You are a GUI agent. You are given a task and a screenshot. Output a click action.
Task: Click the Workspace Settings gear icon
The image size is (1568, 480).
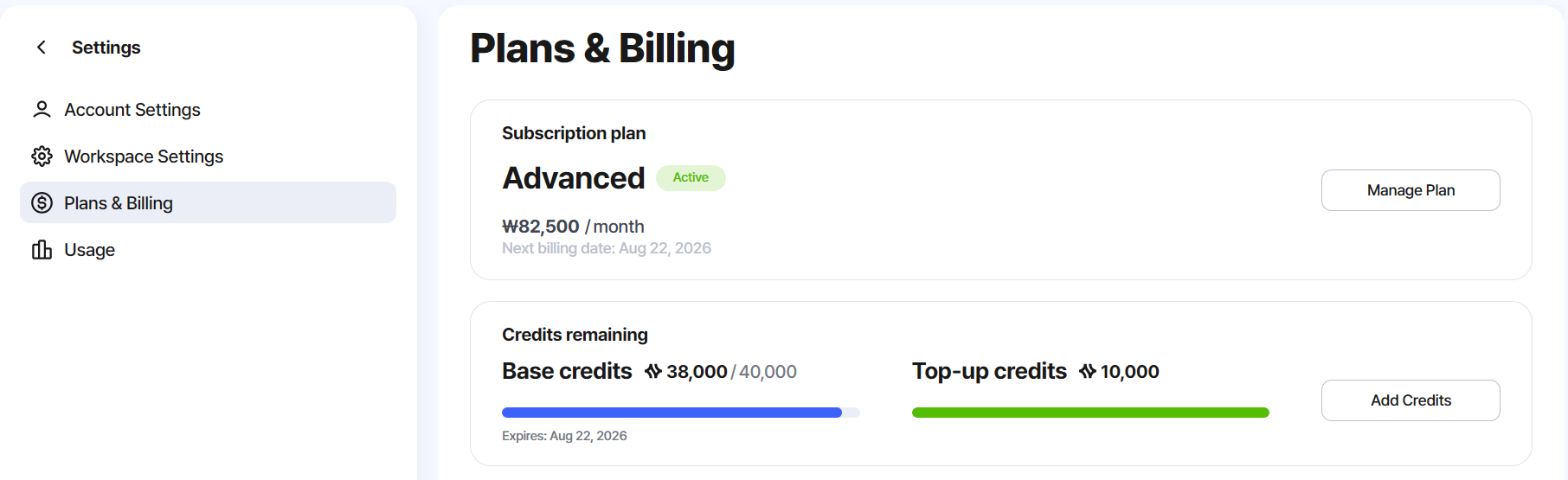point(42,156)
